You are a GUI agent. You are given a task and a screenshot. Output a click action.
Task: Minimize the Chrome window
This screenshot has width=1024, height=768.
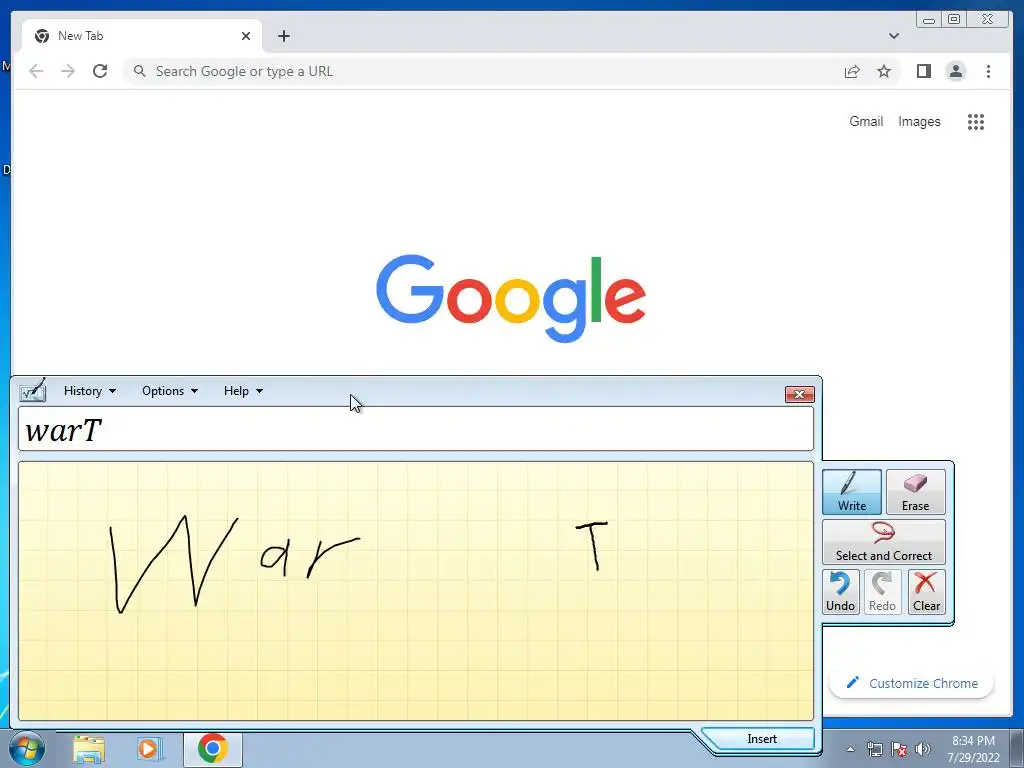click(x=929, y=20)
